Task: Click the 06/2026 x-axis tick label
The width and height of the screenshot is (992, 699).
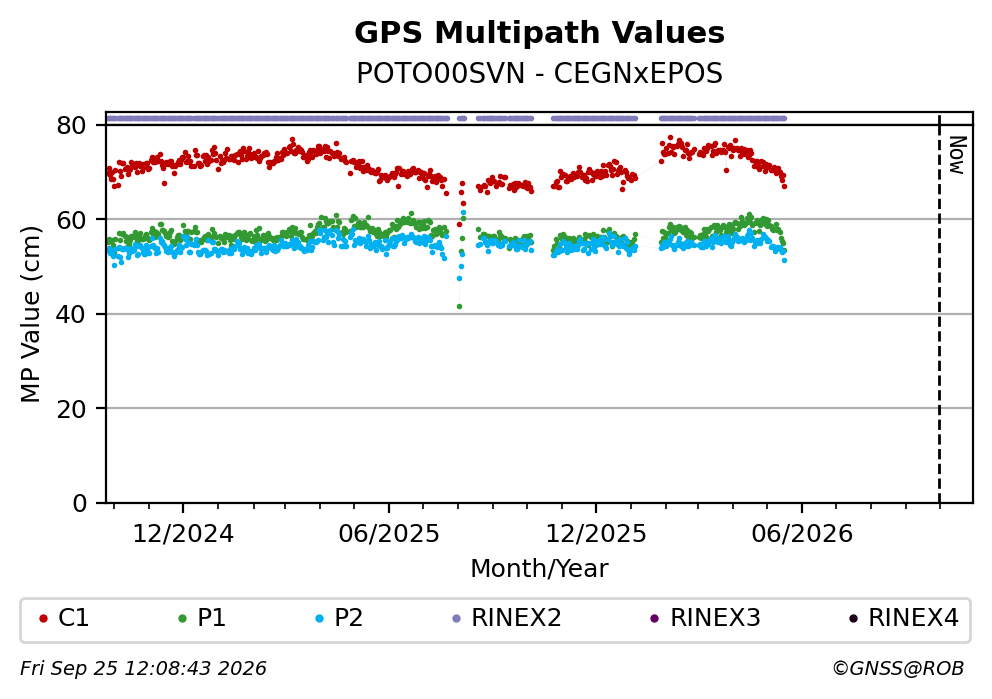Action: pyautogui.click(x=802, y=535)
